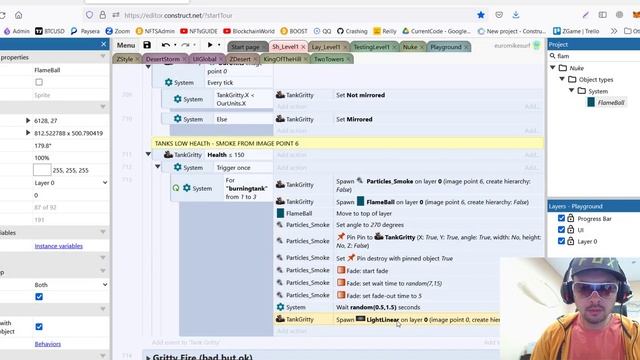Screen dimensions: 640x360
Task: Click the bookmark star in address bar
Action: (x=481, y=15)
